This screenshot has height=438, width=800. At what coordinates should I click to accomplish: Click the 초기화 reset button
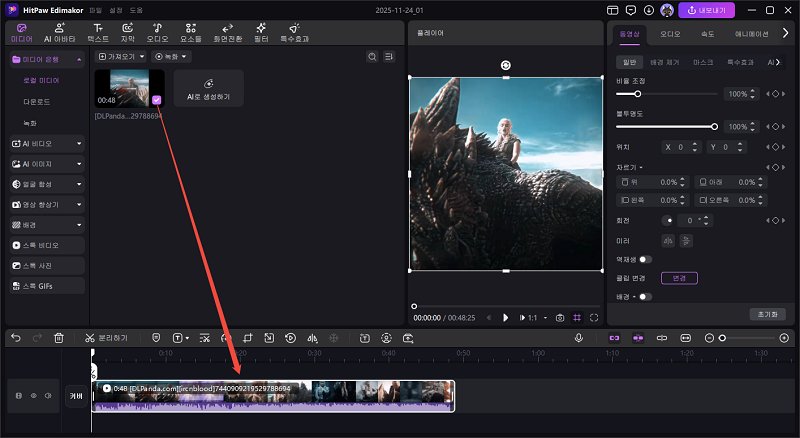[x=765, y=314]
